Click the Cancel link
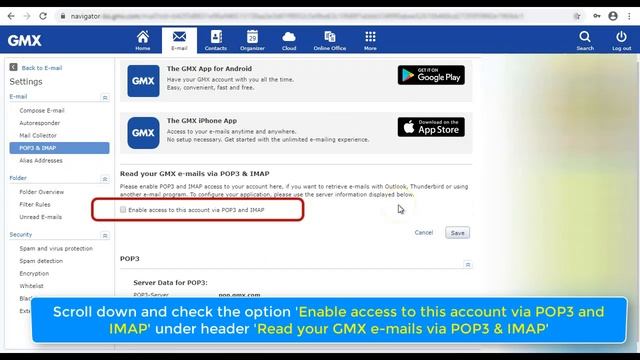Viewport: 640px width, 360px height. [424, 233]
